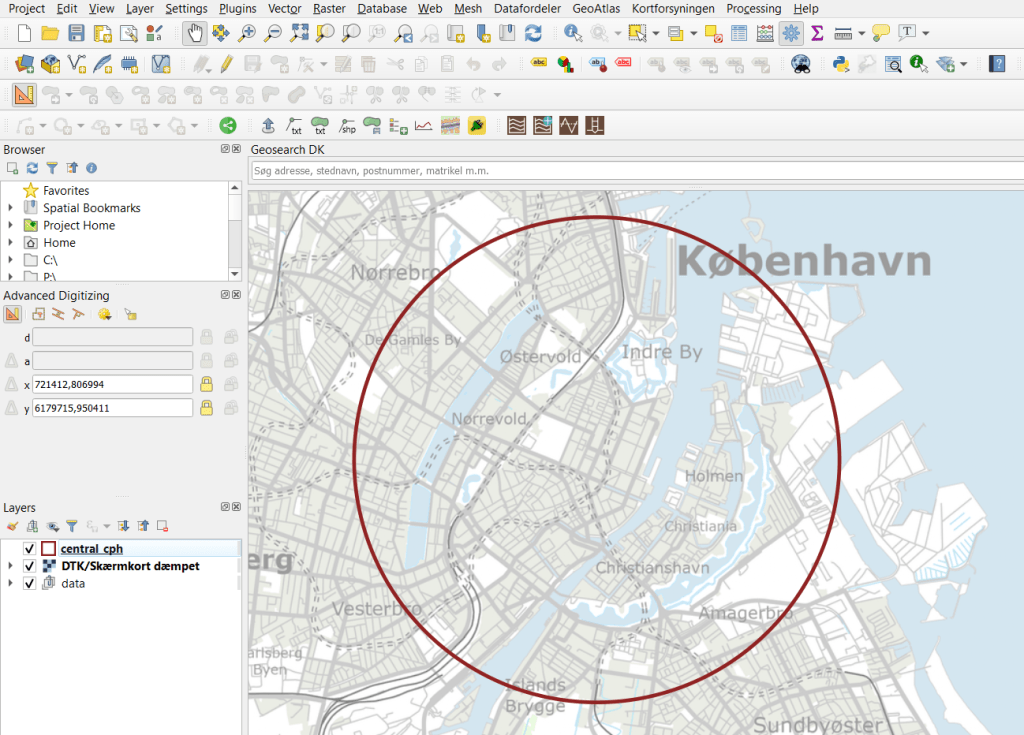The image size is (1024, 735).
Task: Click the Zoom In magnifier tool
Action: pos(246,33)
